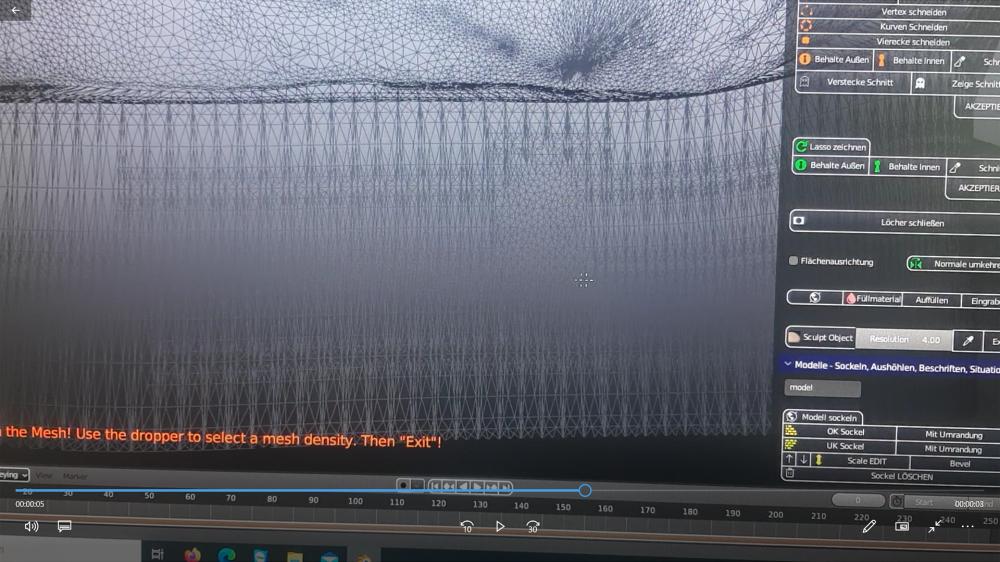Open Task View in the Windows taskbar
This screenshot has height=562, width=1000.
tap(157, 554)
